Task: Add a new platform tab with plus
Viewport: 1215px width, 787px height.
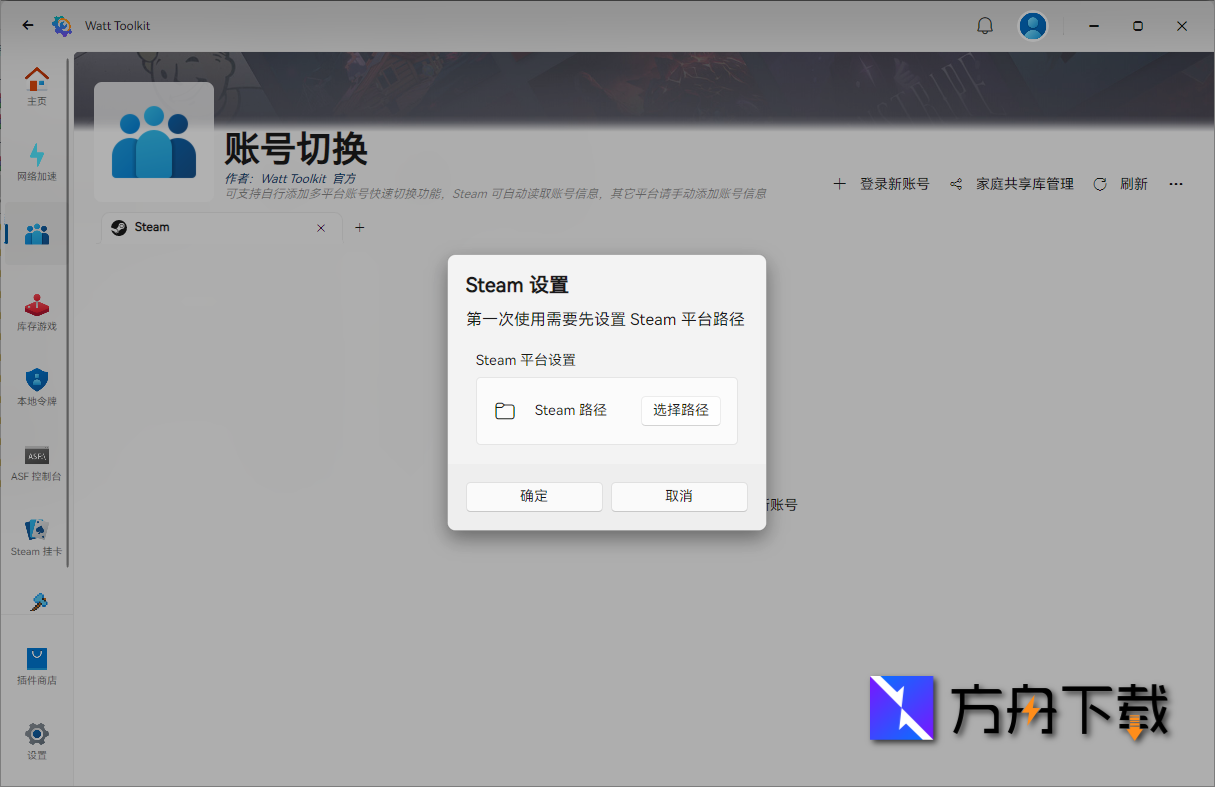Action: (x=359, y=228)
